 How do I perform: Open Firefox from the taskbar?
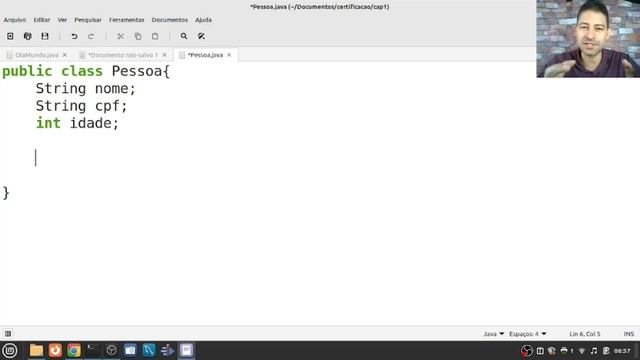[x=55, y=350]
